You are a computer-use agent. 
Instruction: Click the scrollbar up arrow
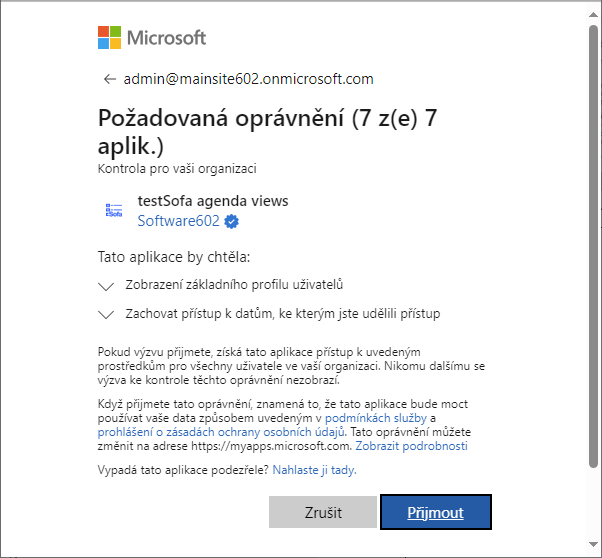tap(593, 14)
